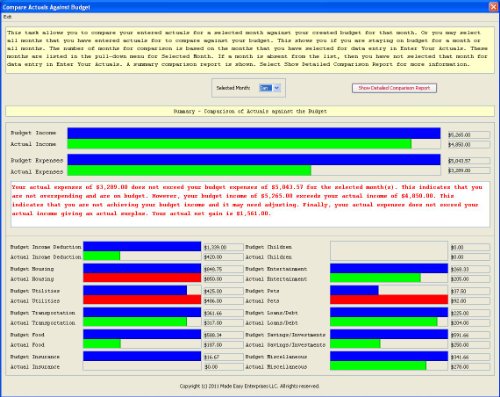Select the Actual Miscellaneous amount field
The width and height of the screenshot is (500, 397).
470,367
